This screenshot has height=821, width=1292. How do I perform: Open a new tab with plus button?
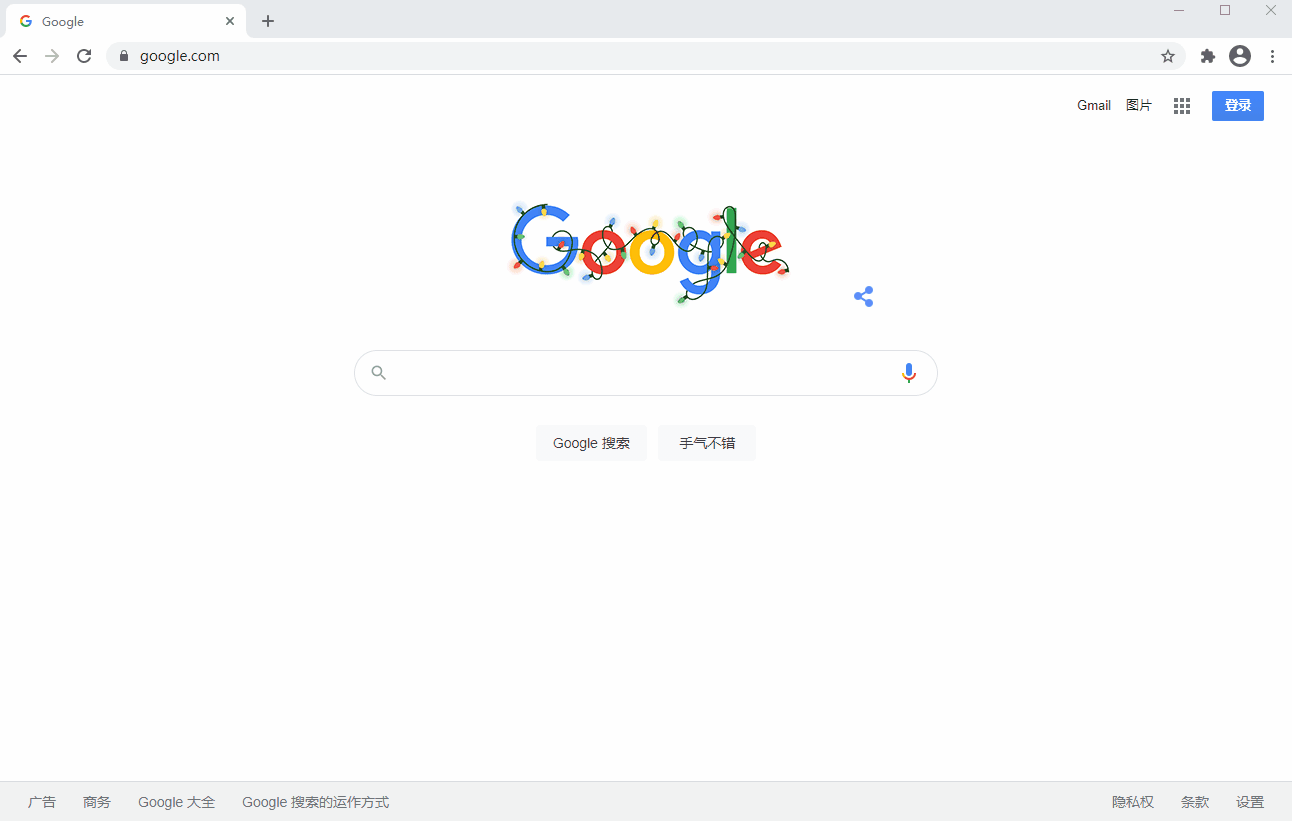(268, 21)
